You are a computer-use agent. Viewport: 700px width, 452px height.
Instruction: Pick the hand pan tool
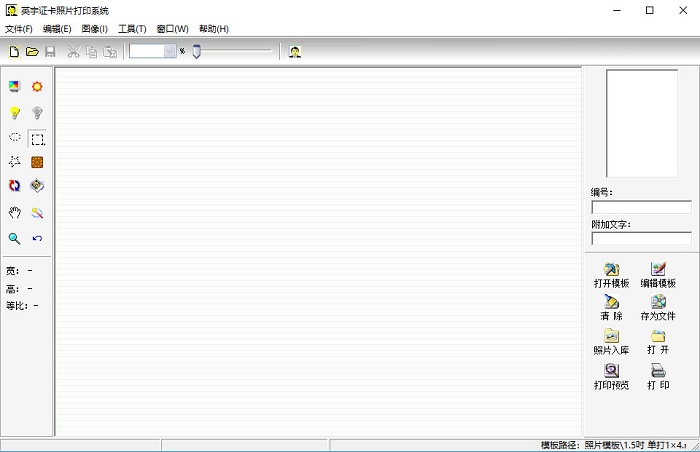[x=15, y=212]
